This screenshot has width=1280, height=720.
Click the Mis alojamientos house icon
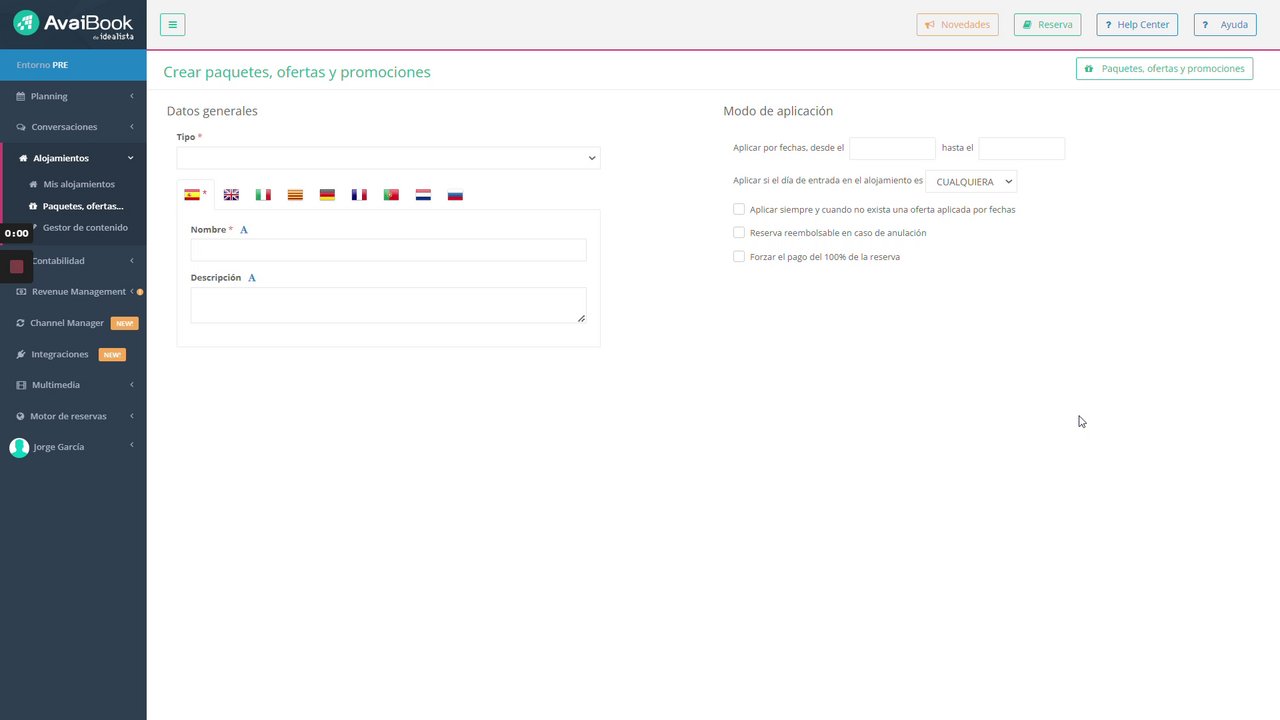point(33,185)
